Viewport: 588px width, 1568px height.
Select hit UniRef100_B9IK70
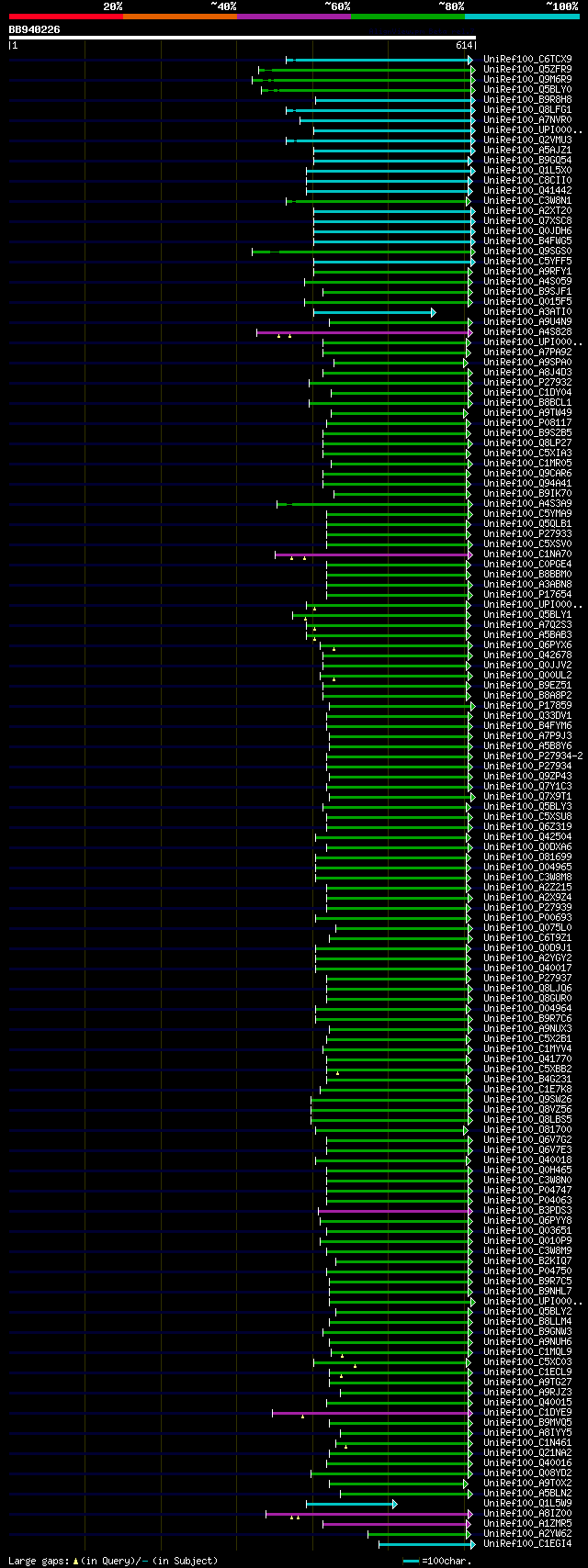tap(527, 494)
